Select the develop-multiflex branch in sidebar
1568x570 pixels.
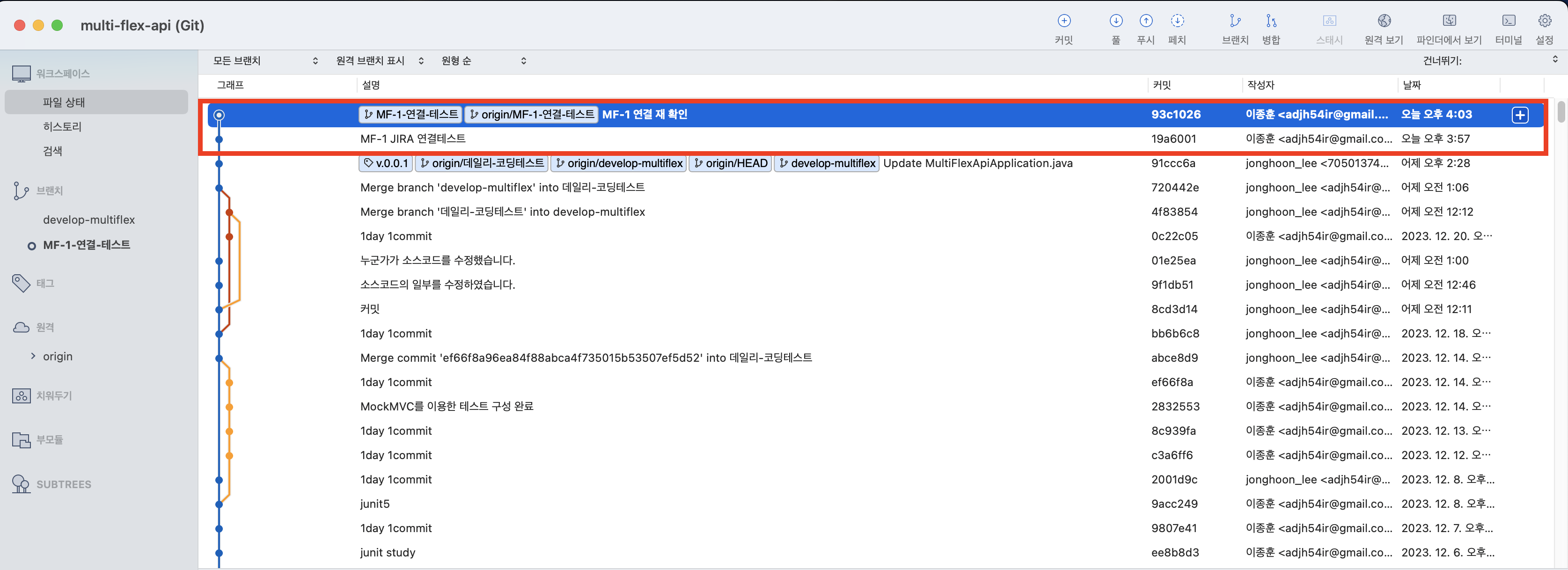pos(89,219)
